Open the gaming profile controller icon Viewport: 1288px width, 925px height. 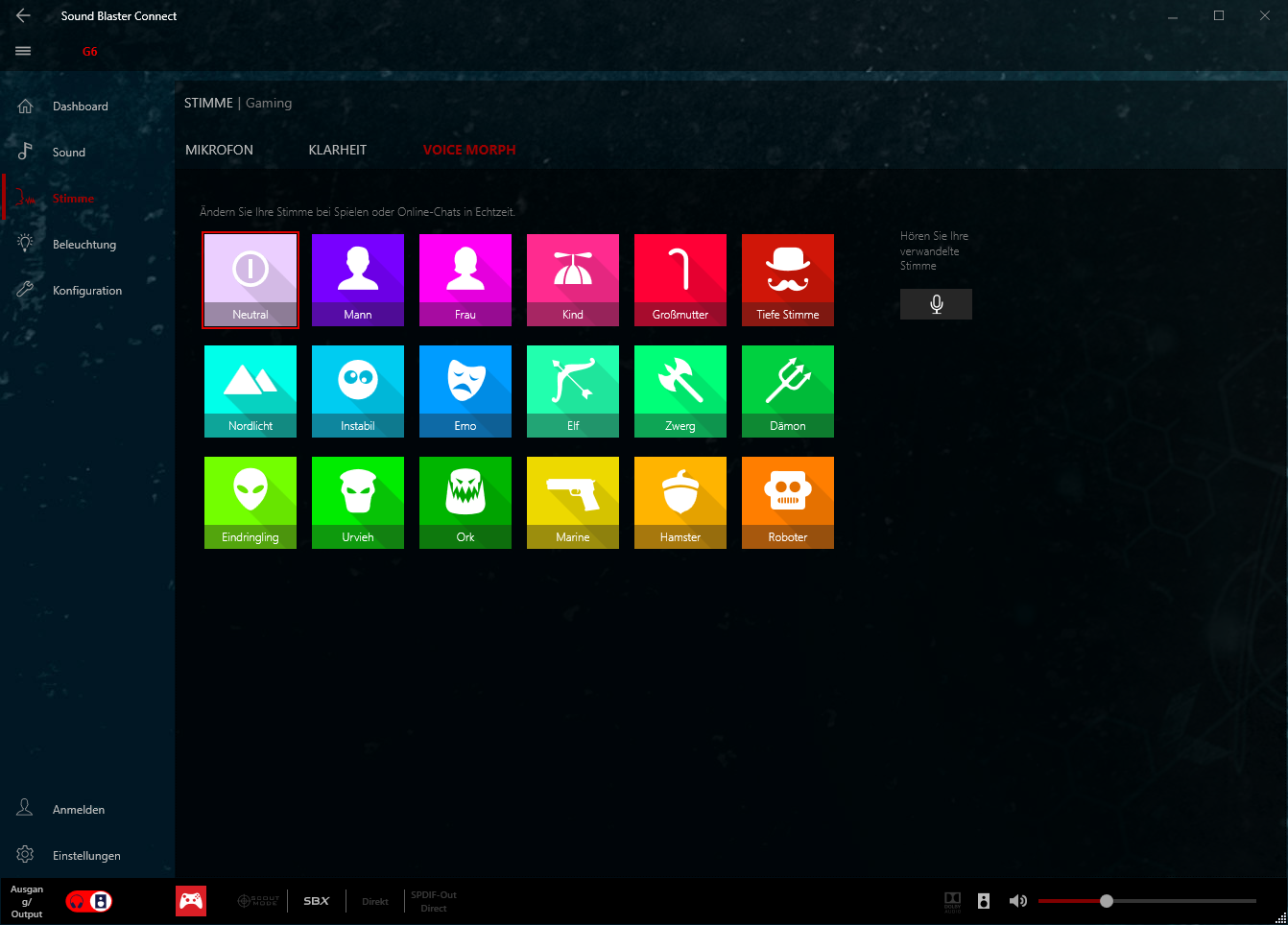pos(191,901)
